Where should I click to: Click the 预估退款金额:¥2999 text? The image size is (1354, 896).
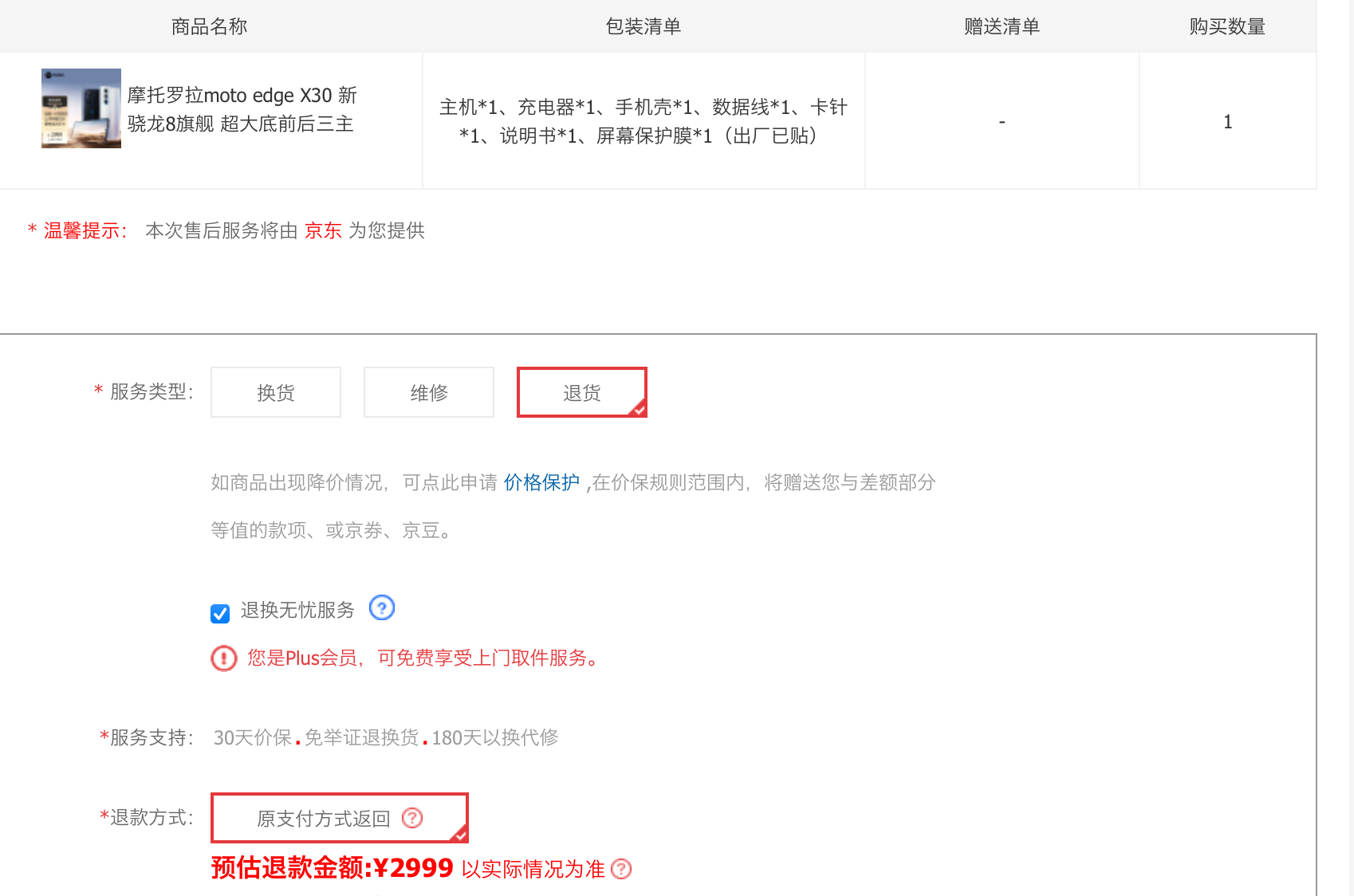(333, 867)
